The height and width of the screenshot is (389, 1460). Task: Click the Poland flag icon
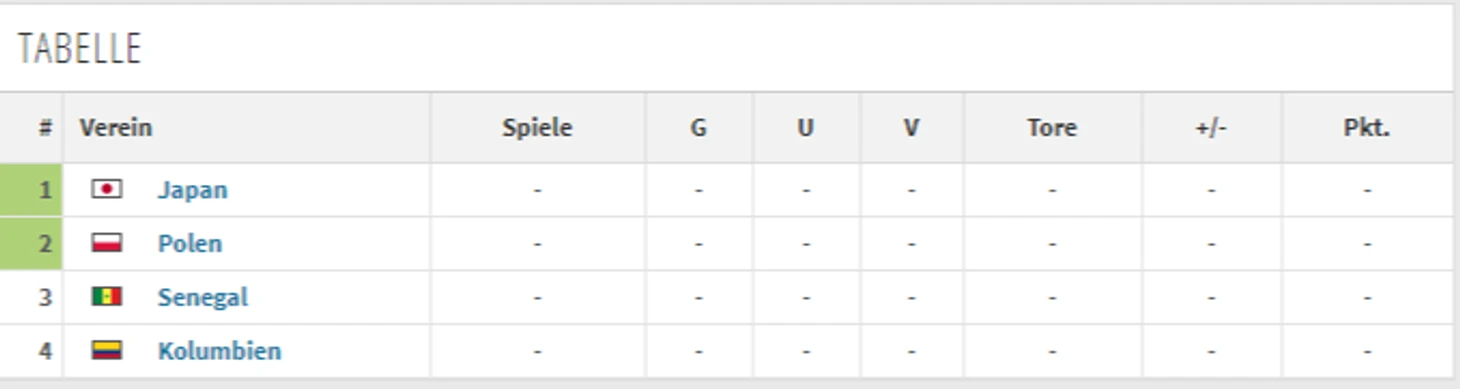107,243
